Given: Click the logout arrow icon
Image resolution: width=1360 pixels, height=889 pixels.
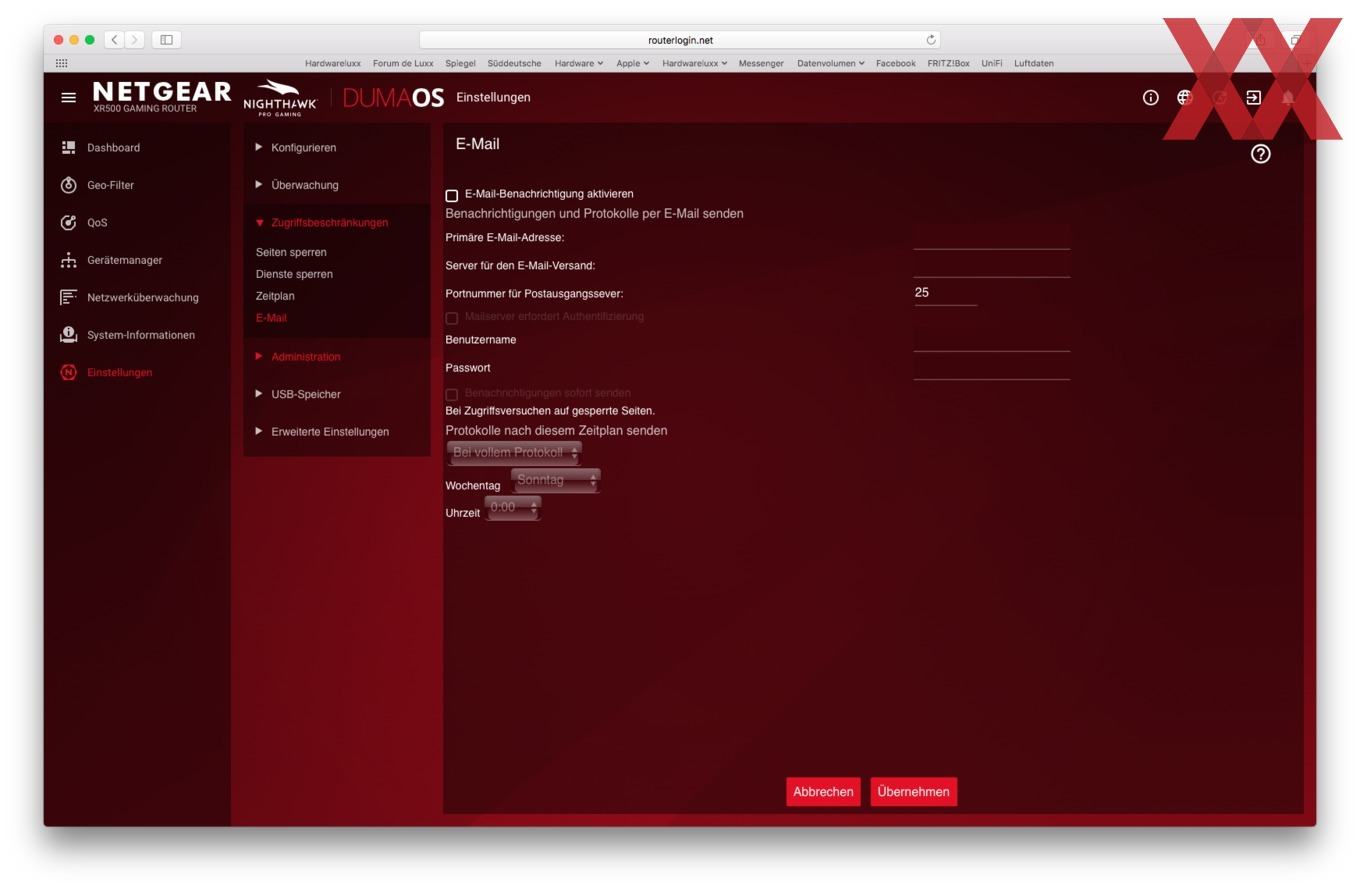Looking at the screenshot, I should 1253,97.
